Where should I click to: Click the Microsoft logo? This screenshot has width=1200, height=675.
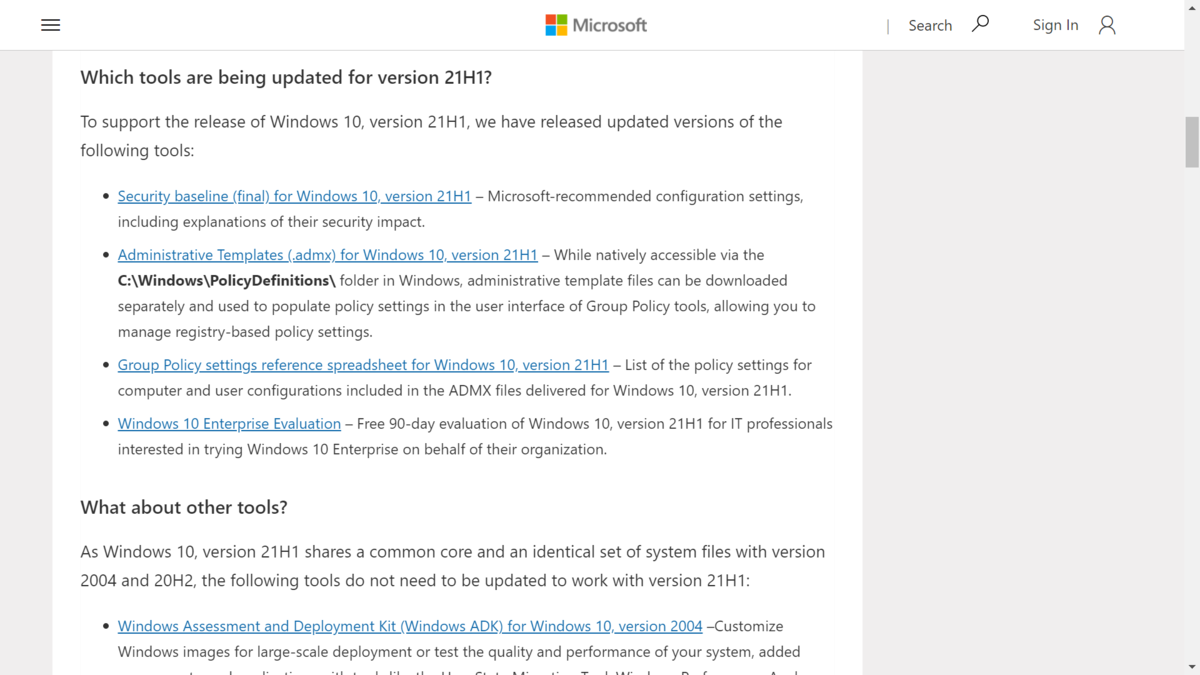(596, 25)
